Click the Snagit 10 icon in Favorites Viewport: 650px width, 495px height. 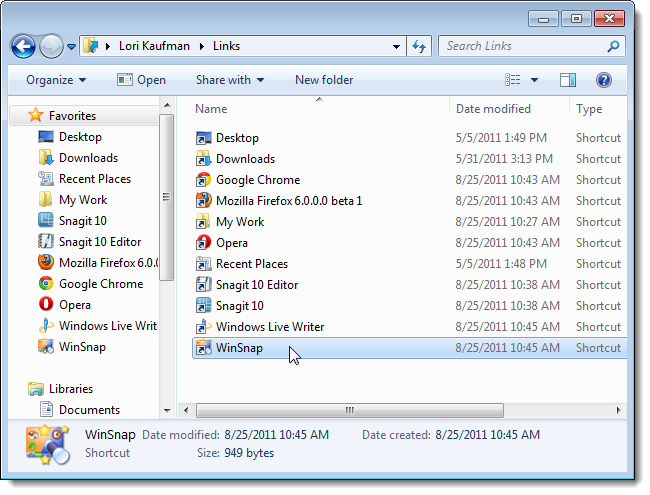[46, 221]
